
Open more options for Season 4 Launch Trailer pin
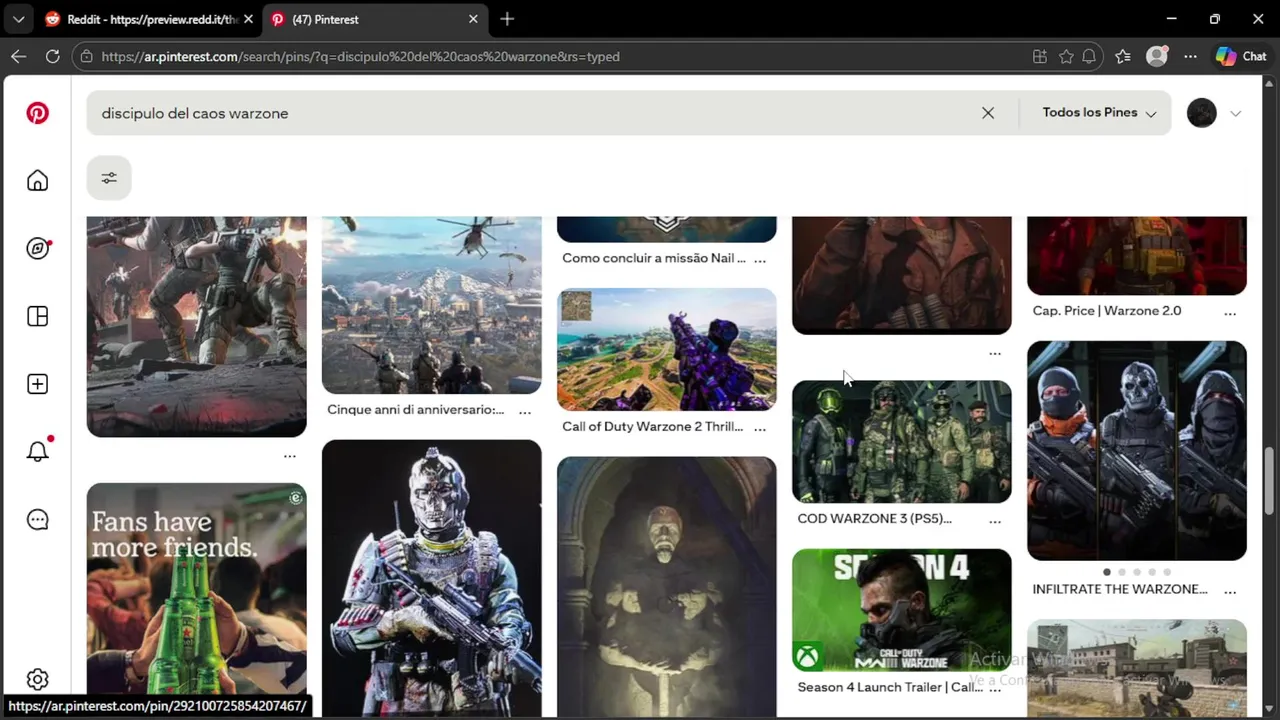pos(995,688)
